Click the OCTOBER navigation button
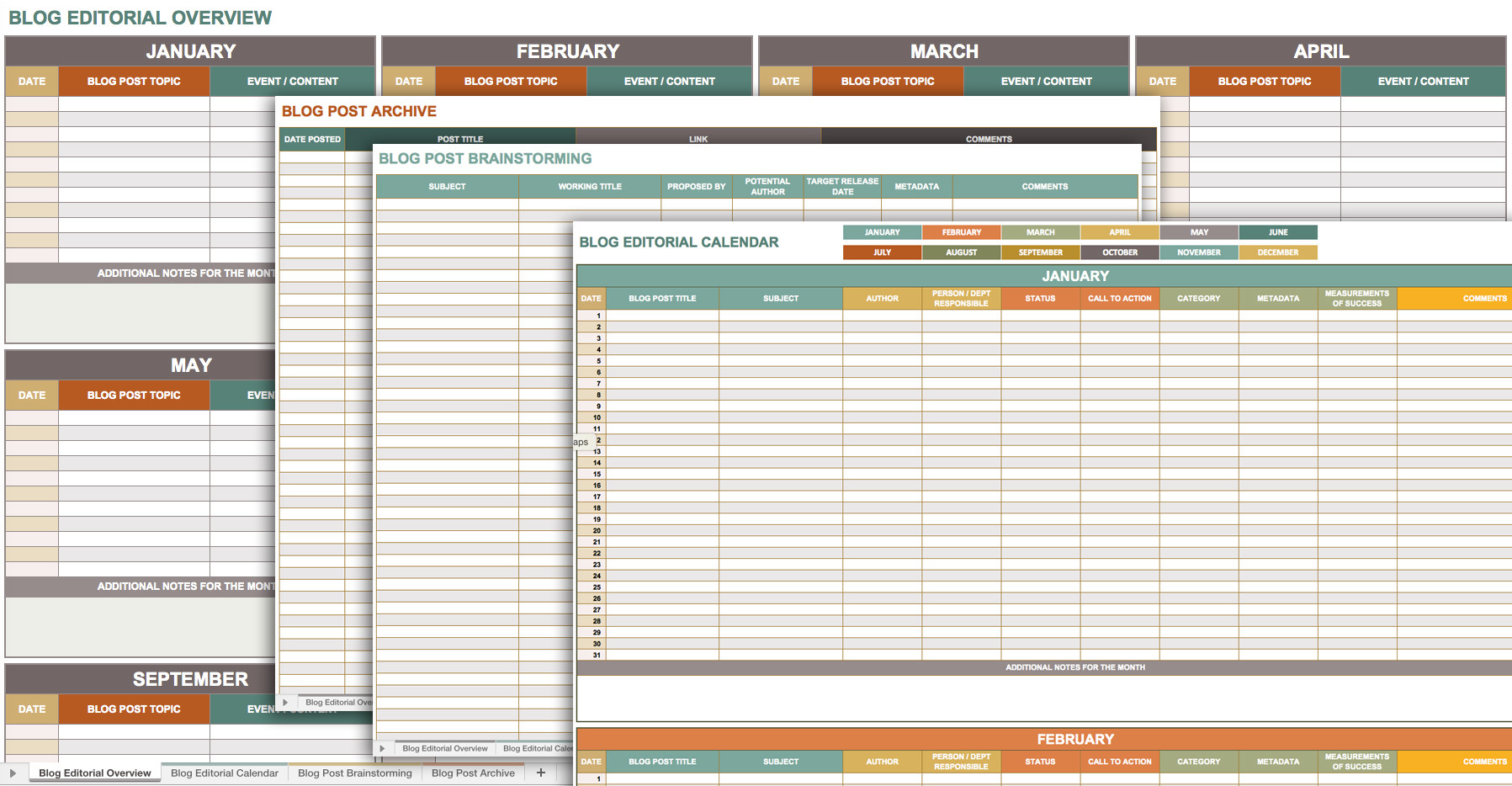1512x786 pixels. [1119, 252]
